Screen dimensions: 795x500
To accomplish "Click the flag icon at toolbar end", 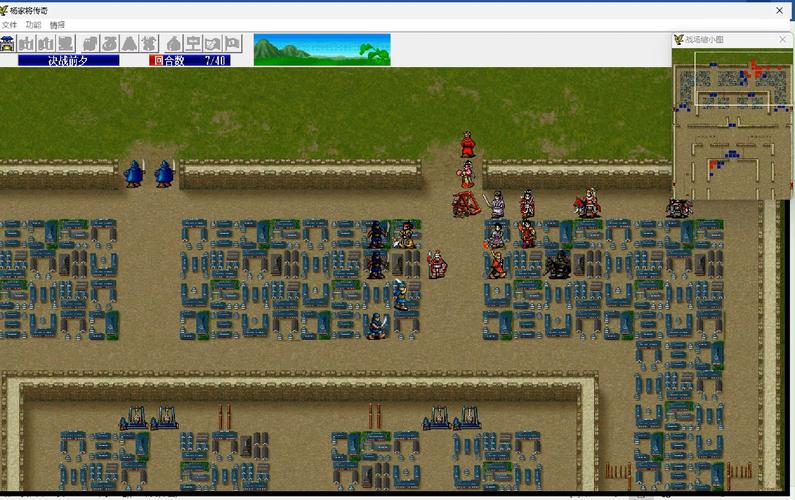I will coord(232,43).
